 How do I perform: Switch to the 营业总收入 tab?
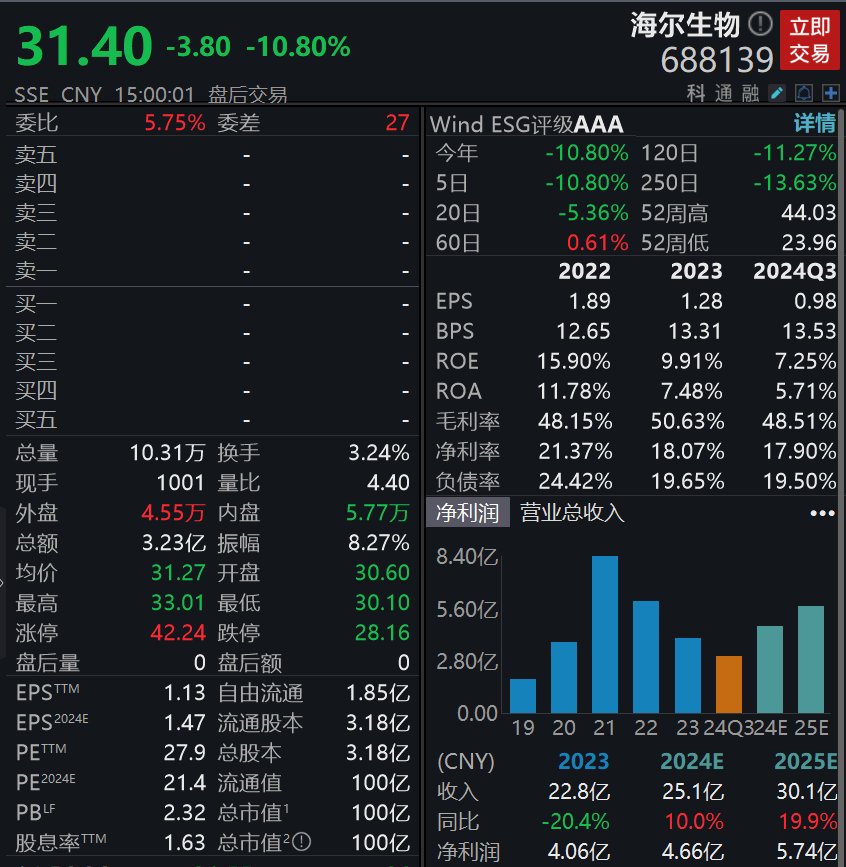[572, 513]
